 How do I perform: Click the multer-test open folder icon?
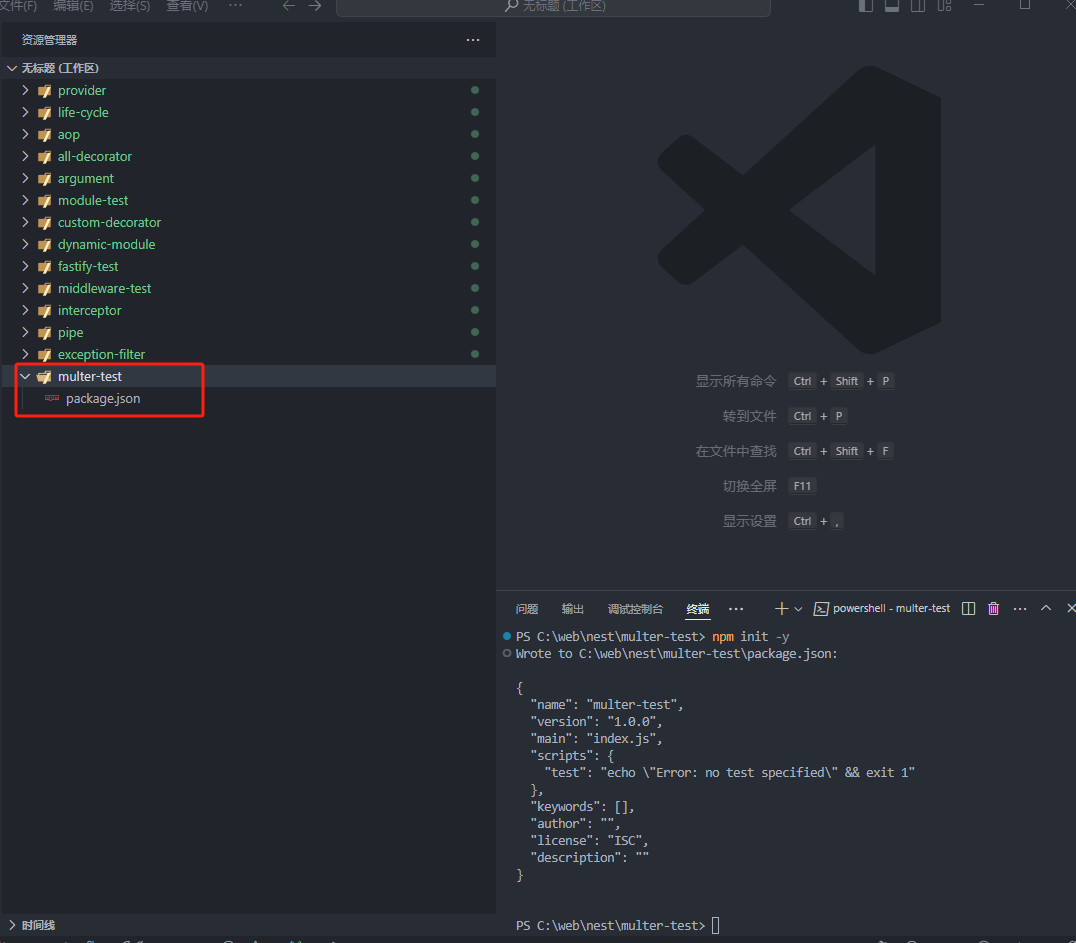pos(45,377)
